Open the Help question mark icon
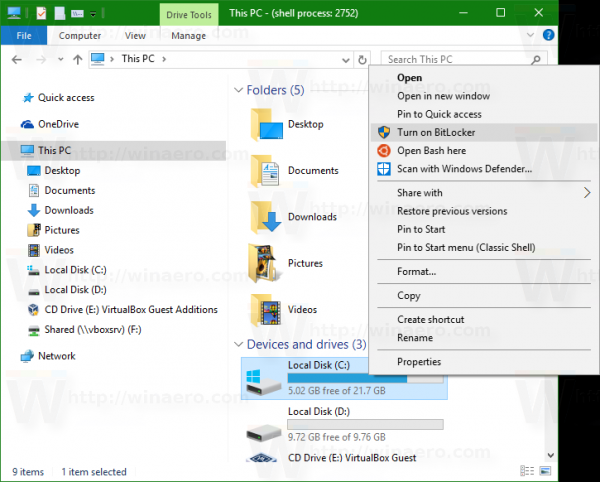 coord(548,35)
